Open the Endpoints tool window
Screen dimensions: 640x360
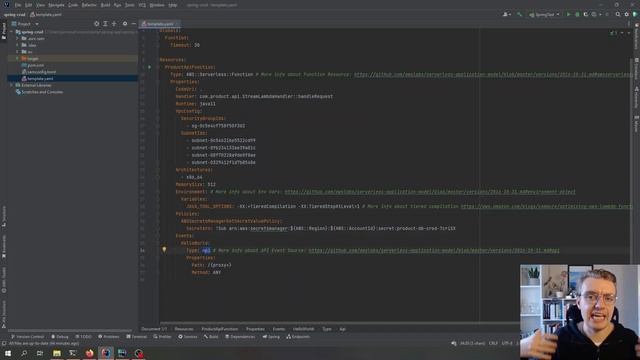pos(298,337)
